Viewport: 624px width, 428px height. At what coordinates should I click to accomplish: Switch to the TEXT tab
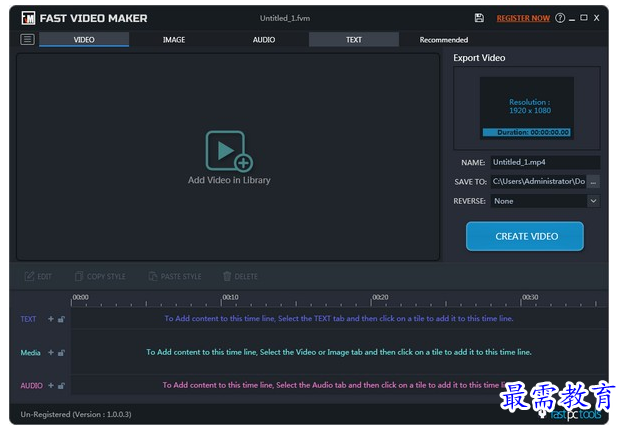(354, 40)
